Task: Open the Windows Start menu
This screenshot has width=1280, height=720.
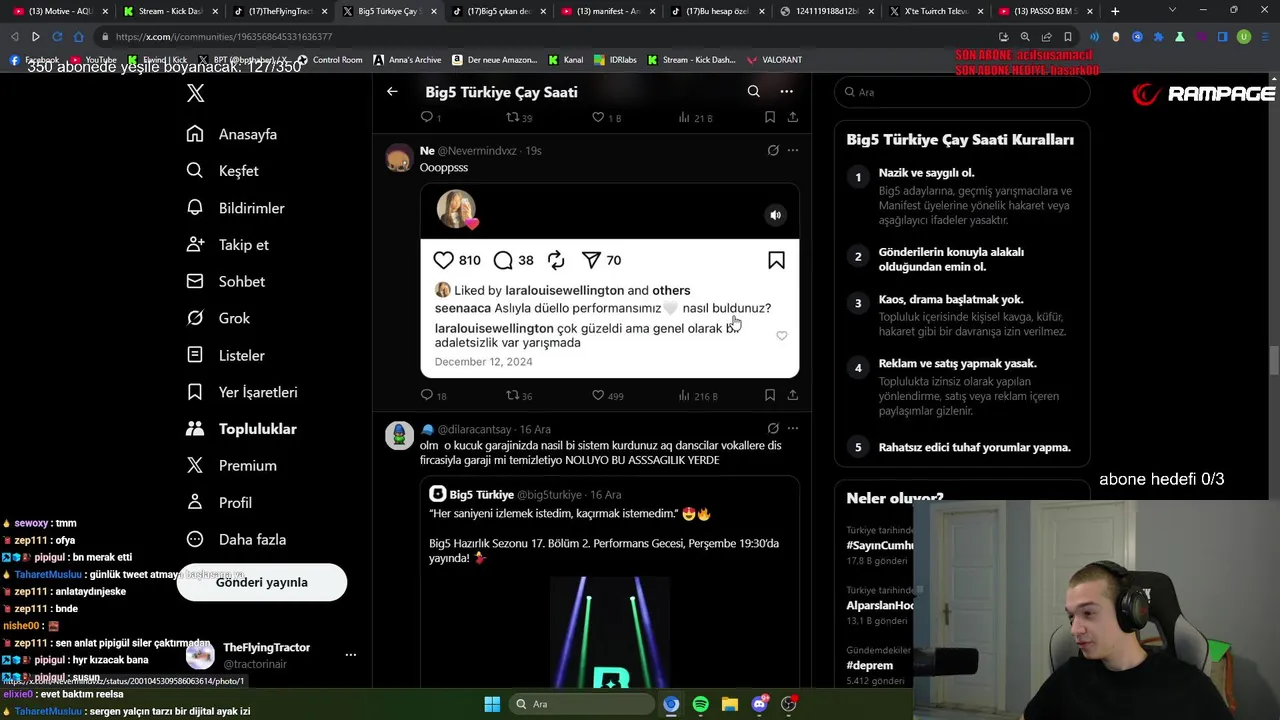Action: (x=492, y=704)
